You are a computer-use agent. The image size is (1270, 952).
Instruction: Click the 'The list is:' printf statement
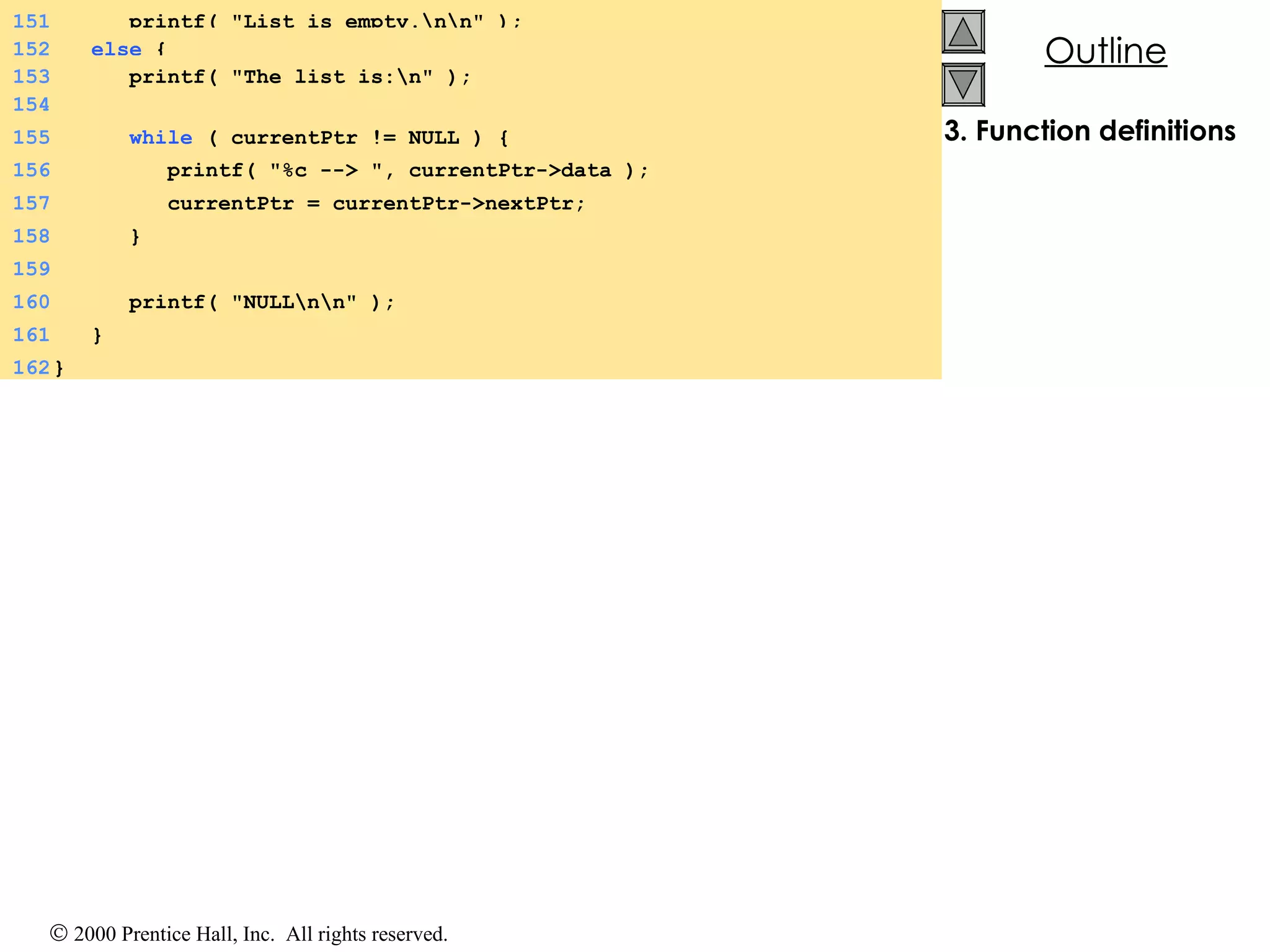coord(300,77)
